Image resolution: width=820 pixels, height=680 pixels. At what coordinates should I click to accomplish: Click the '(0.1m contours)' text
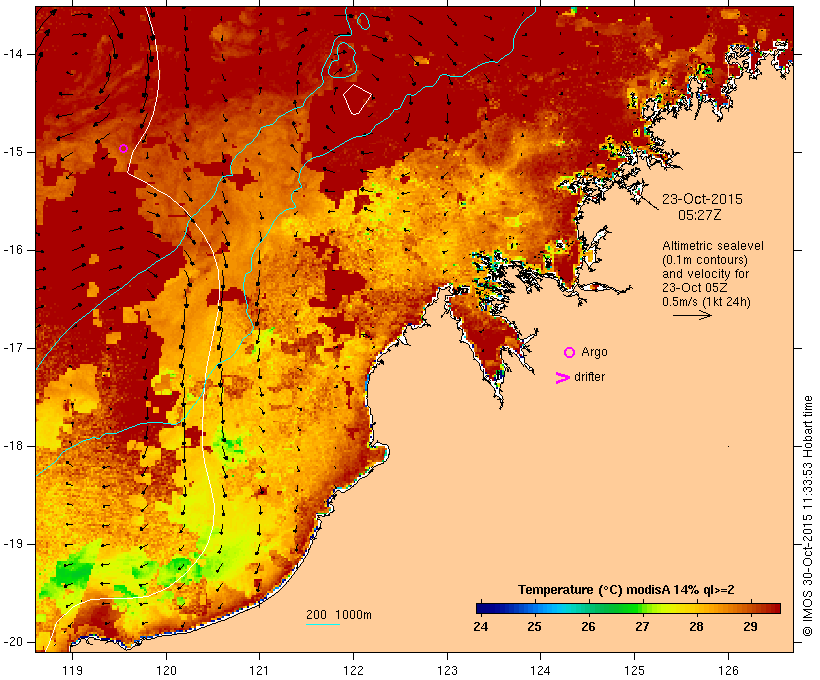pyautogui.click(x=705, y=260)
